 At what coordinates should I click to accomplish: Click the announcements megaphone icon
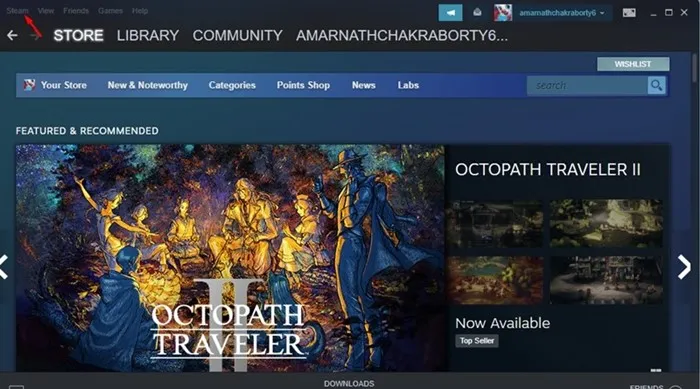[x=450, y=13]
